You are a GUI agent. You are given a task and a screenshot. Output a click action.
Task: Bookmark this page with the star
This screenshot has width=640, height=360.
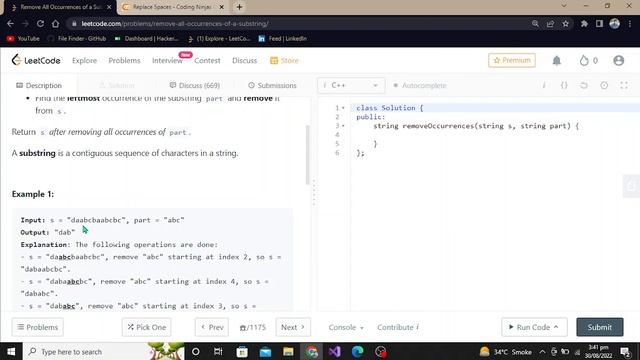[565, 24]
